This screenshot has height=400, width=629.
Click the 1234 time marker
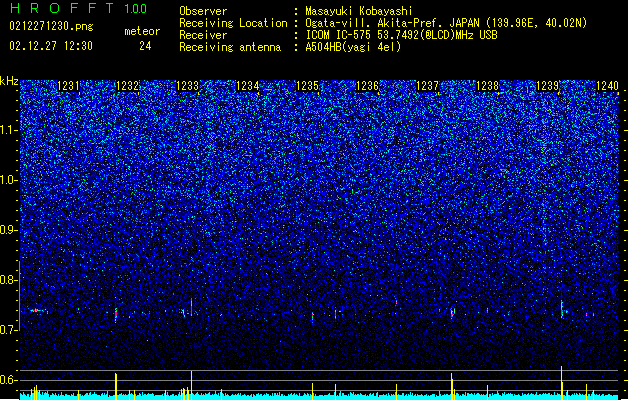tap(248, 86)
